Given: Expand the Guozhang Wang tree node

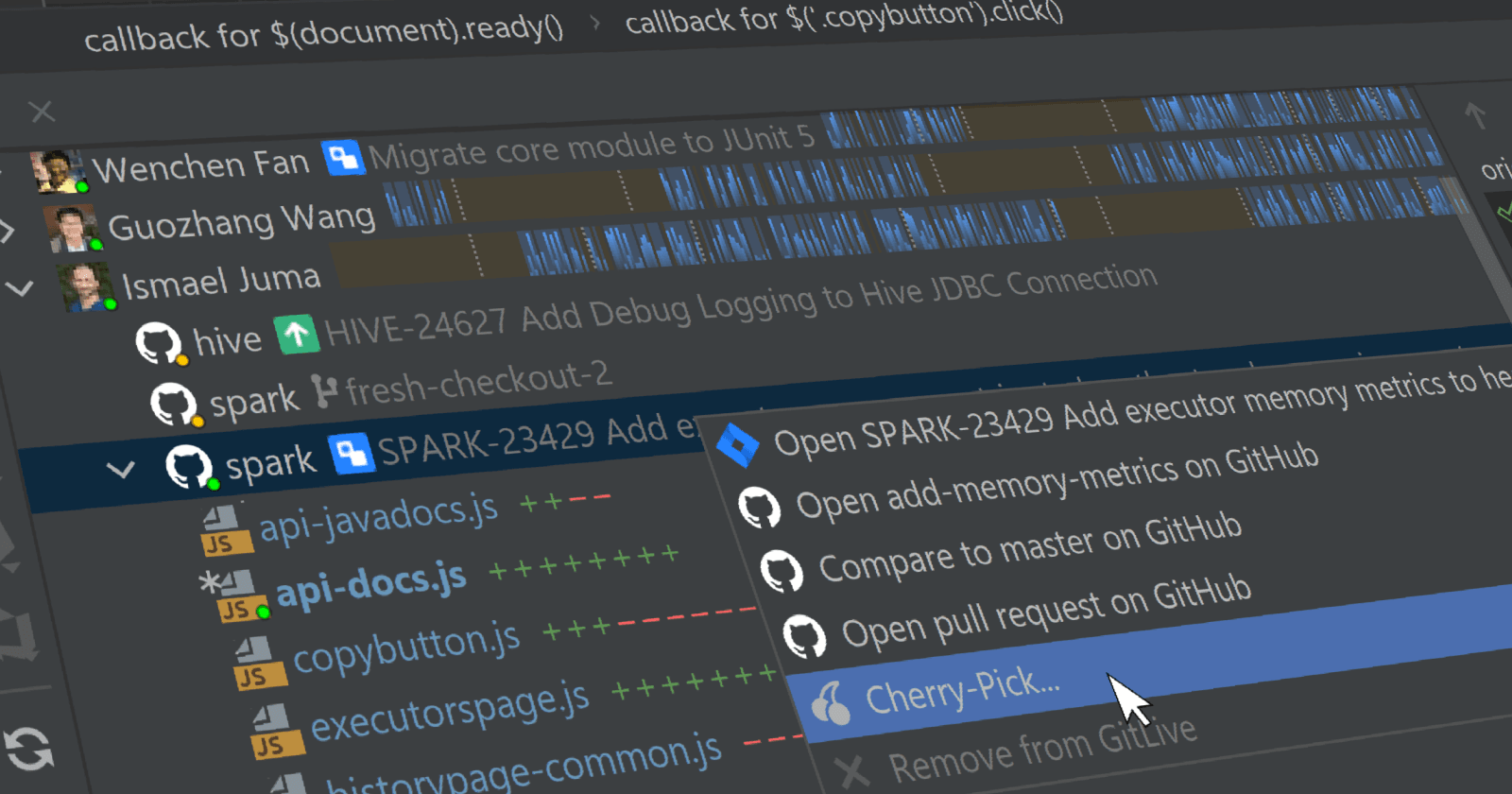Looking at the screenshot, I should pyautogui.click(x=8, y=230).
